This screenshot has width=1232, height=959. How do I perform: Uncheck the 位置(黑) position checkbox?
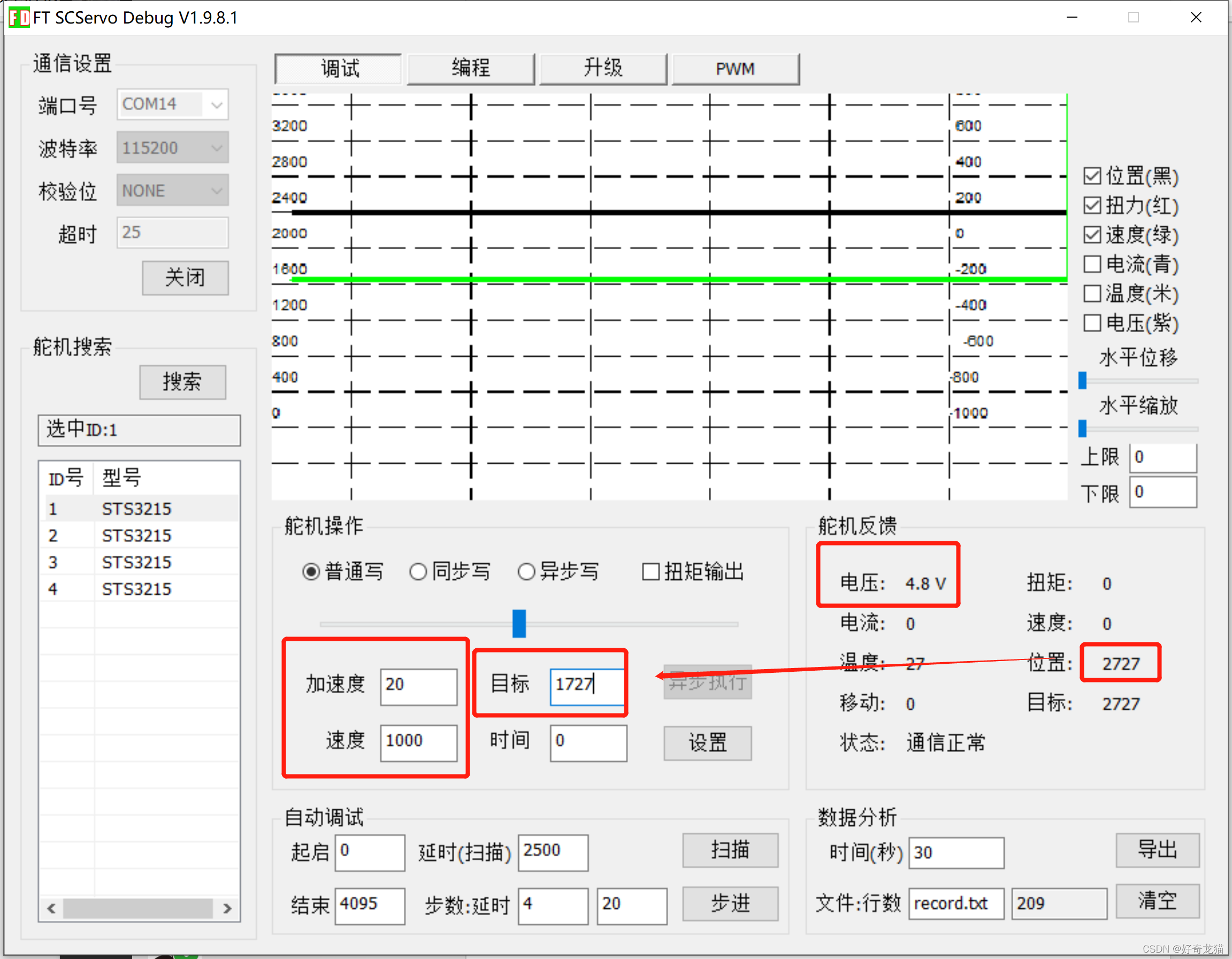[1092, 176]
